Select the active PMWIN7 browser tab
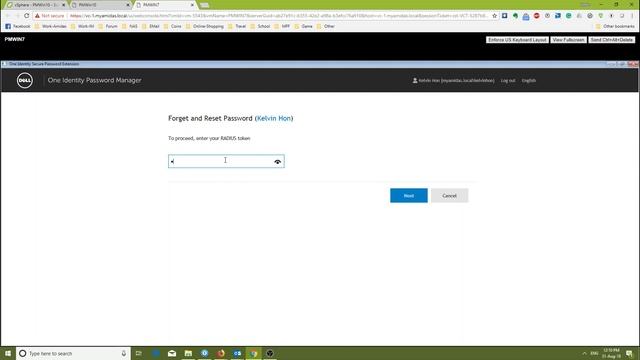 [x=164, y=5]
